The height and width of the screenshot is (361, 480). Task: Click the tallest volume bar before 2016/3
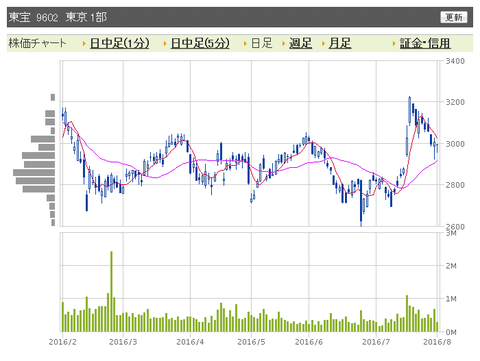point(111,291)
